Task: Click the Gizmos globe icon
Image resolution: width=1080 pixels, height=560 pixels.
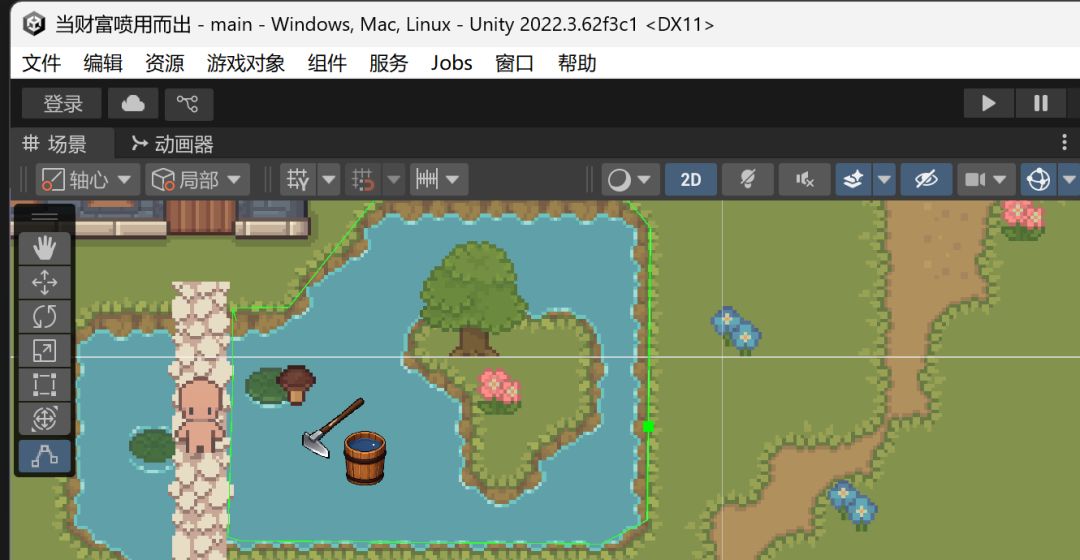Action: pos(1038,180)
